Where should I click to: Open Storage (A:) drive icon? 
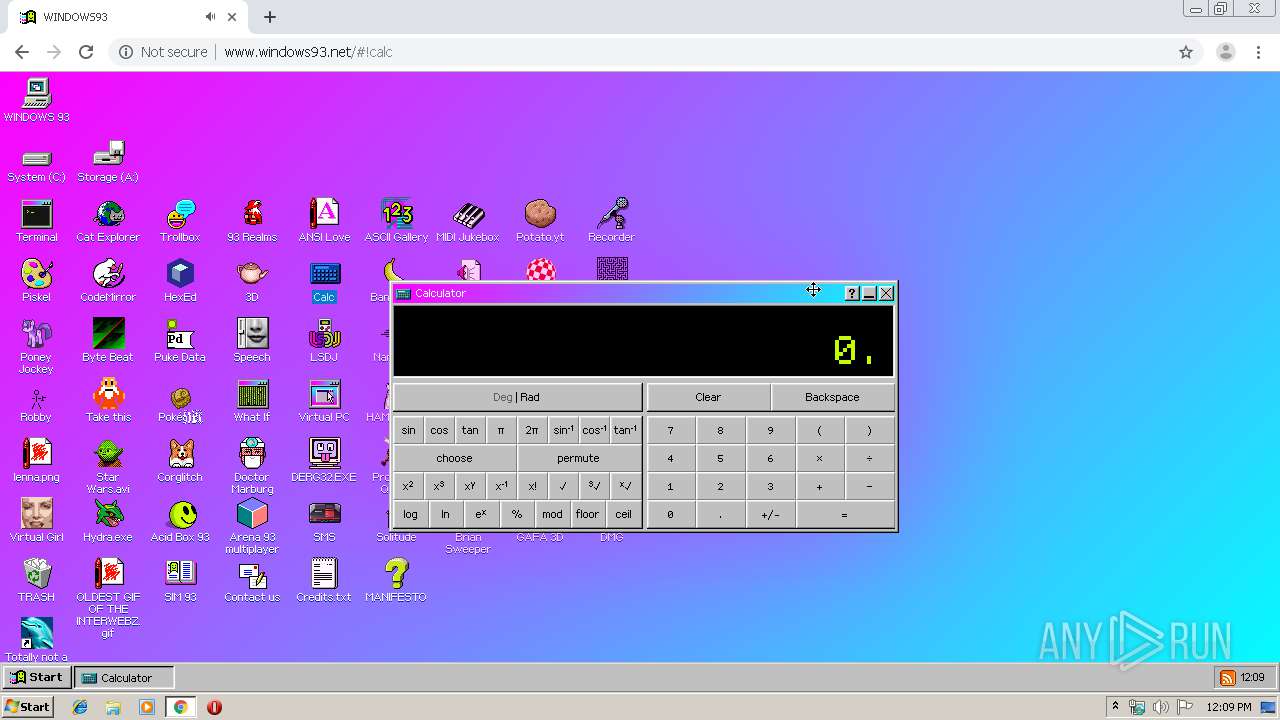108,161
